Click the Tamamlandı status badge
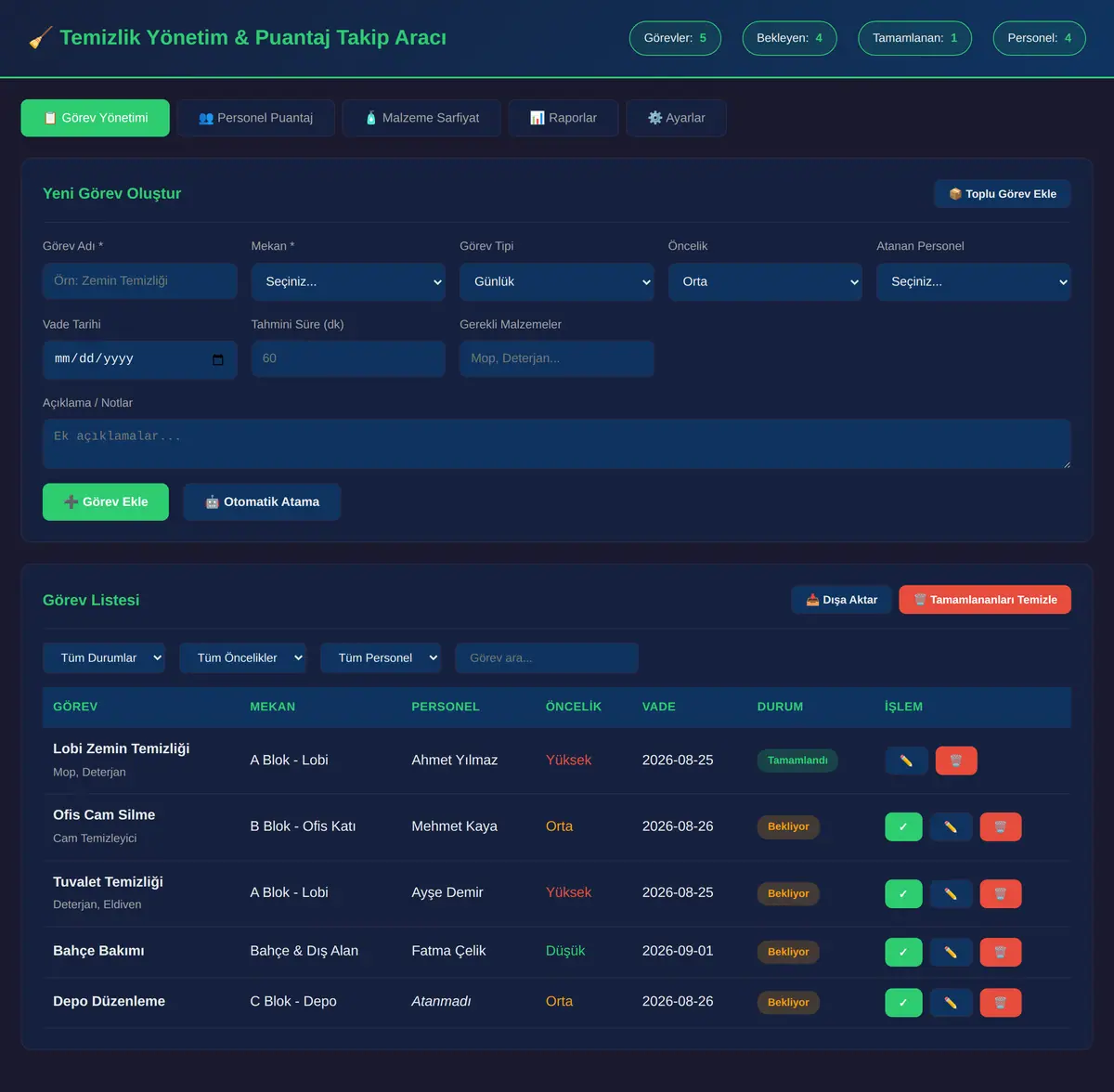 pyautogui.click(x=797, y=760)
